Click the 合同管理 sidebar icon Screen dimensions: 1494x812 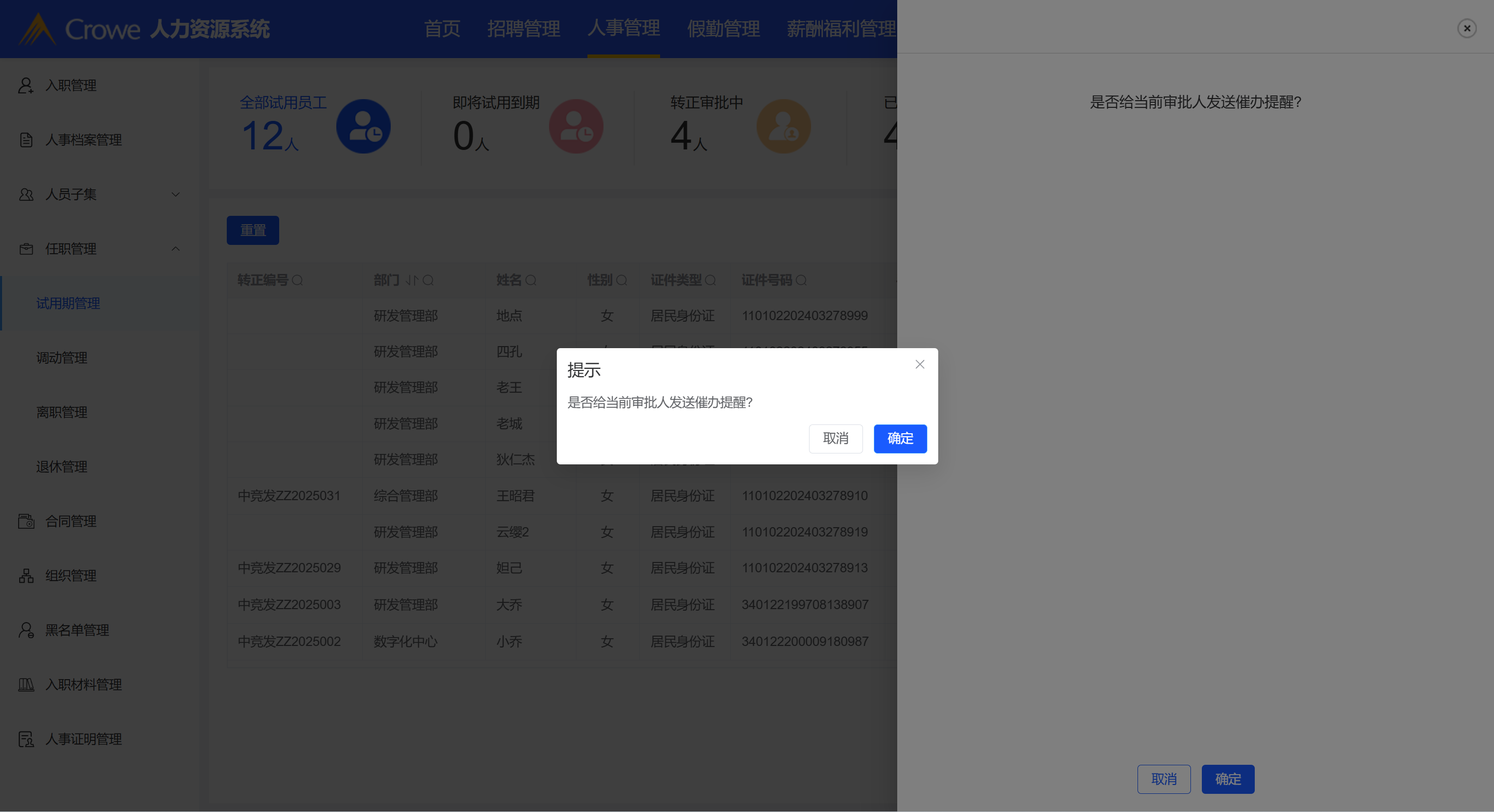point(25,521)
